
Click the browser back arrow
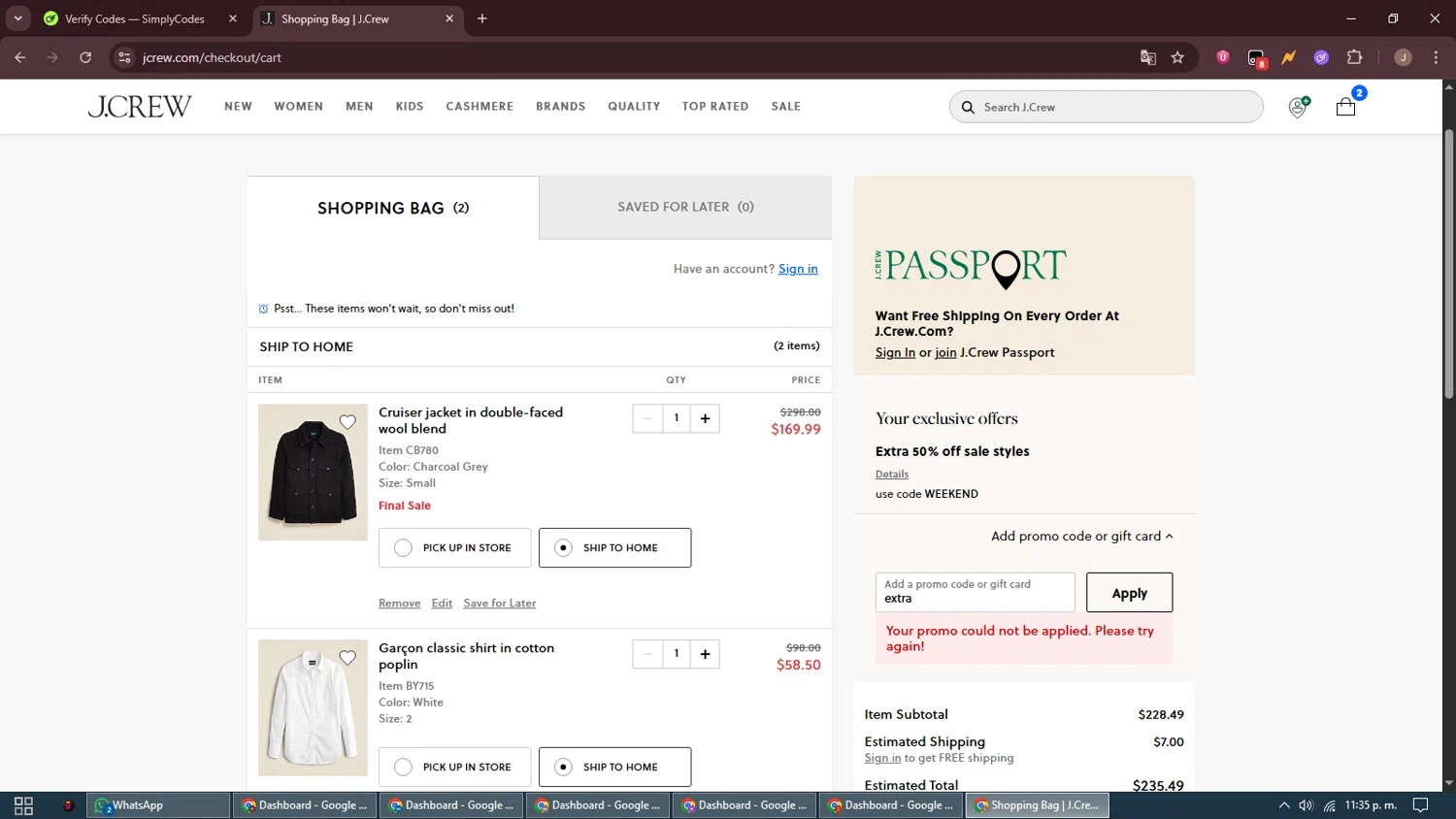point(20,57)
